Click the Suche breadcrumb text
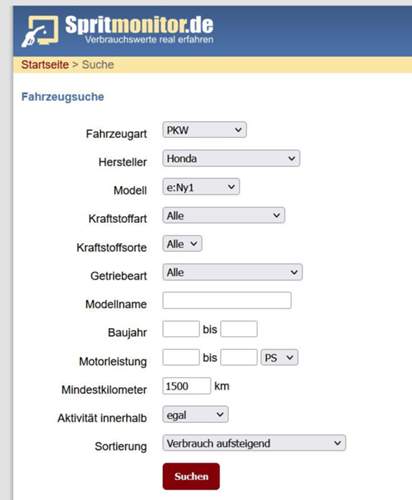The height and width of the screenshot is (500, 412). pos(98,64)
